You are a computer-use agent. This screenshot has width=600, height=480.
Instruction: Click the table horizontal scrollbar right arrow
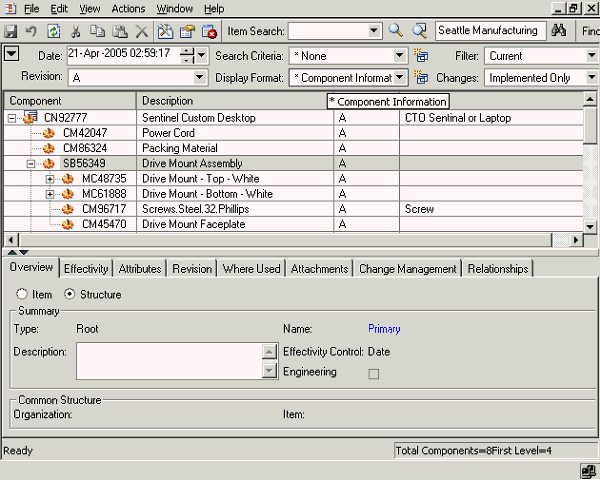[x=576, y=240]
